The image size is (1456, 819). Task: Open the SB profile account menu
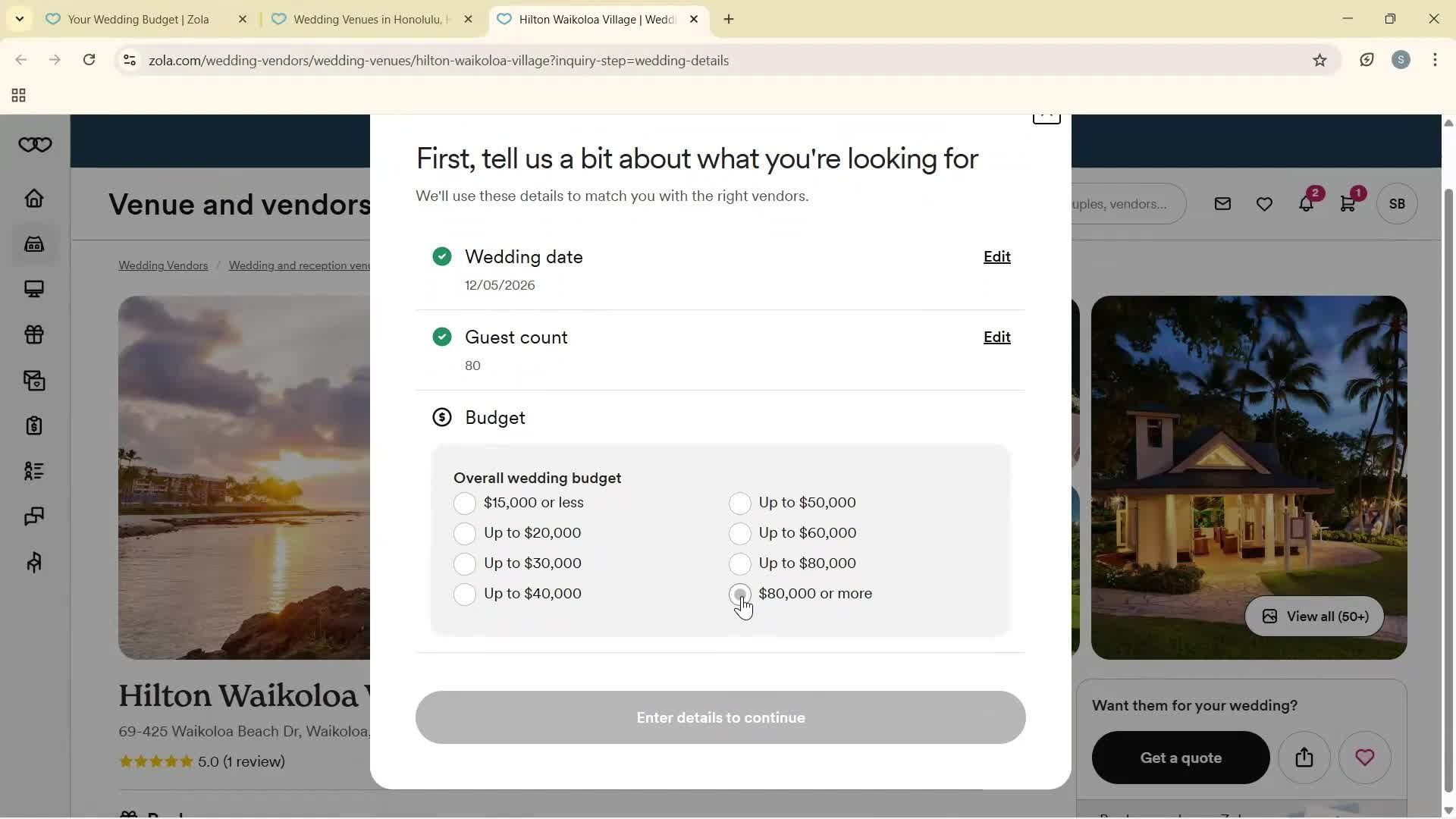coord(1396,203)
